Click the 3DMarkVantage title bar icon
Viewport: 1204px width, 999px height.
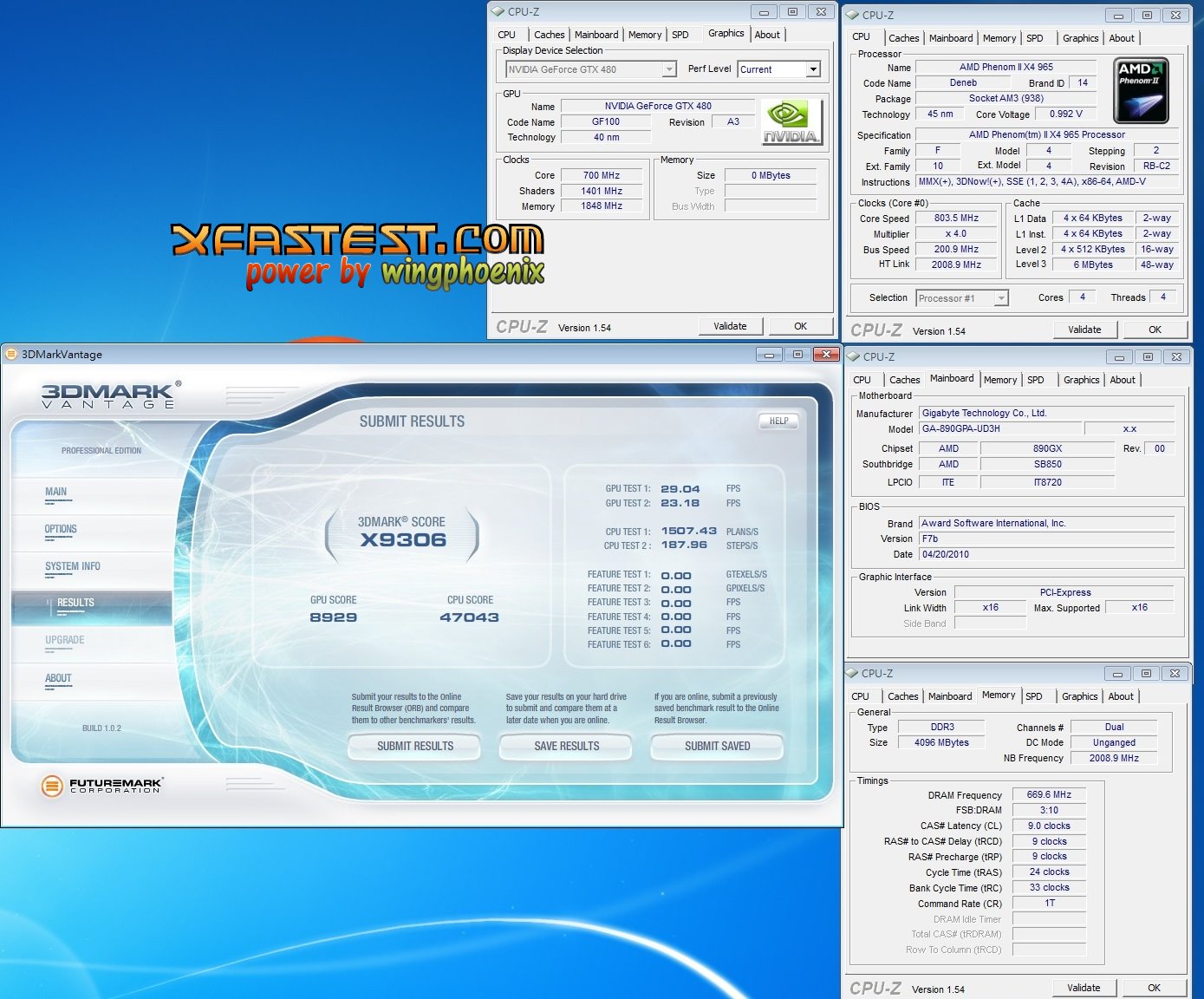11,354
